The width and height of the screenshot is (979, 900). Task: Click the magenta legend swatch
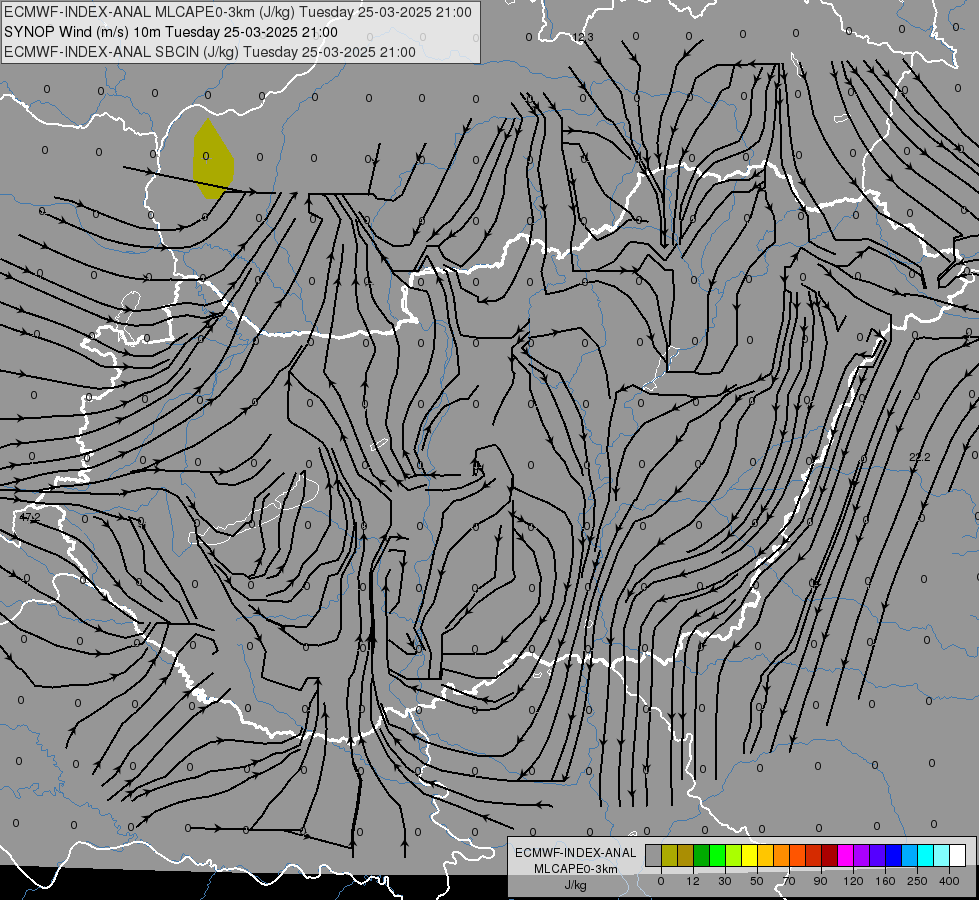(x=845, y=855)
